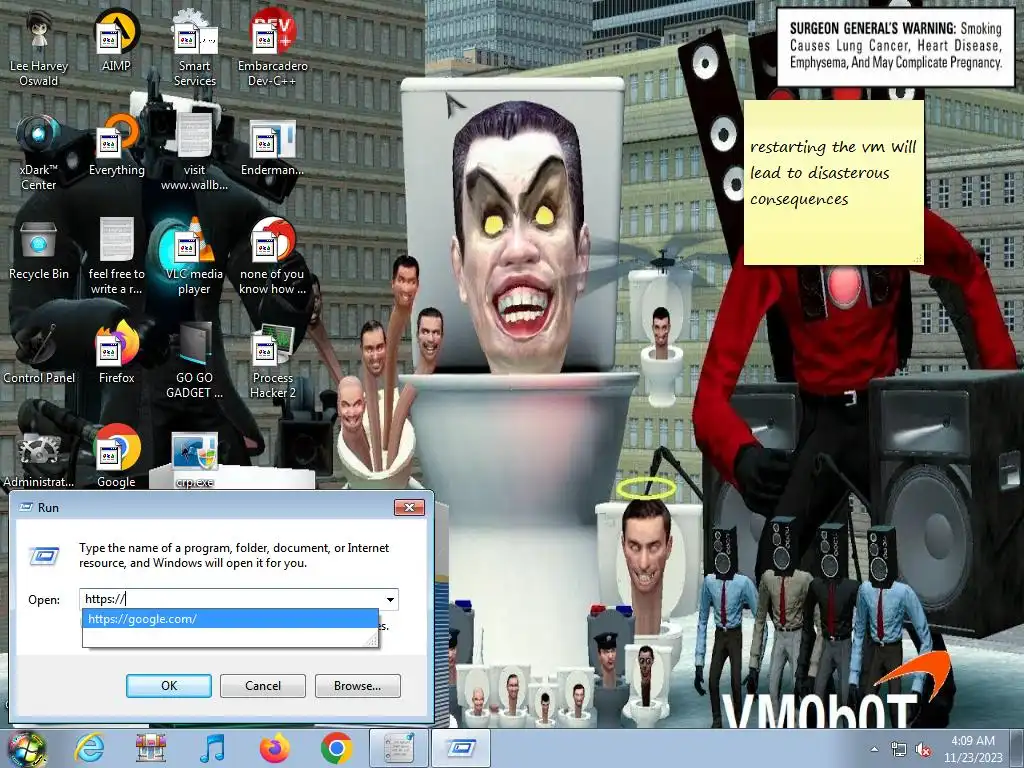Open the library taskbar icon next to Internet Explorer
Image resolution: width=1024 pixels, height=768 pixels.
[151, 748]
